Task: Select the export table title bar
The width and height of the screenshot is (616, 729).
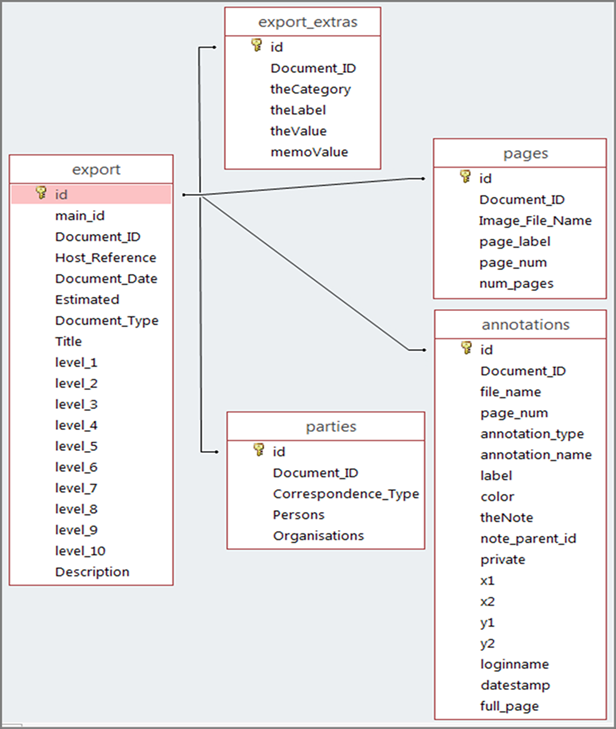Action: tap(95, 169)
